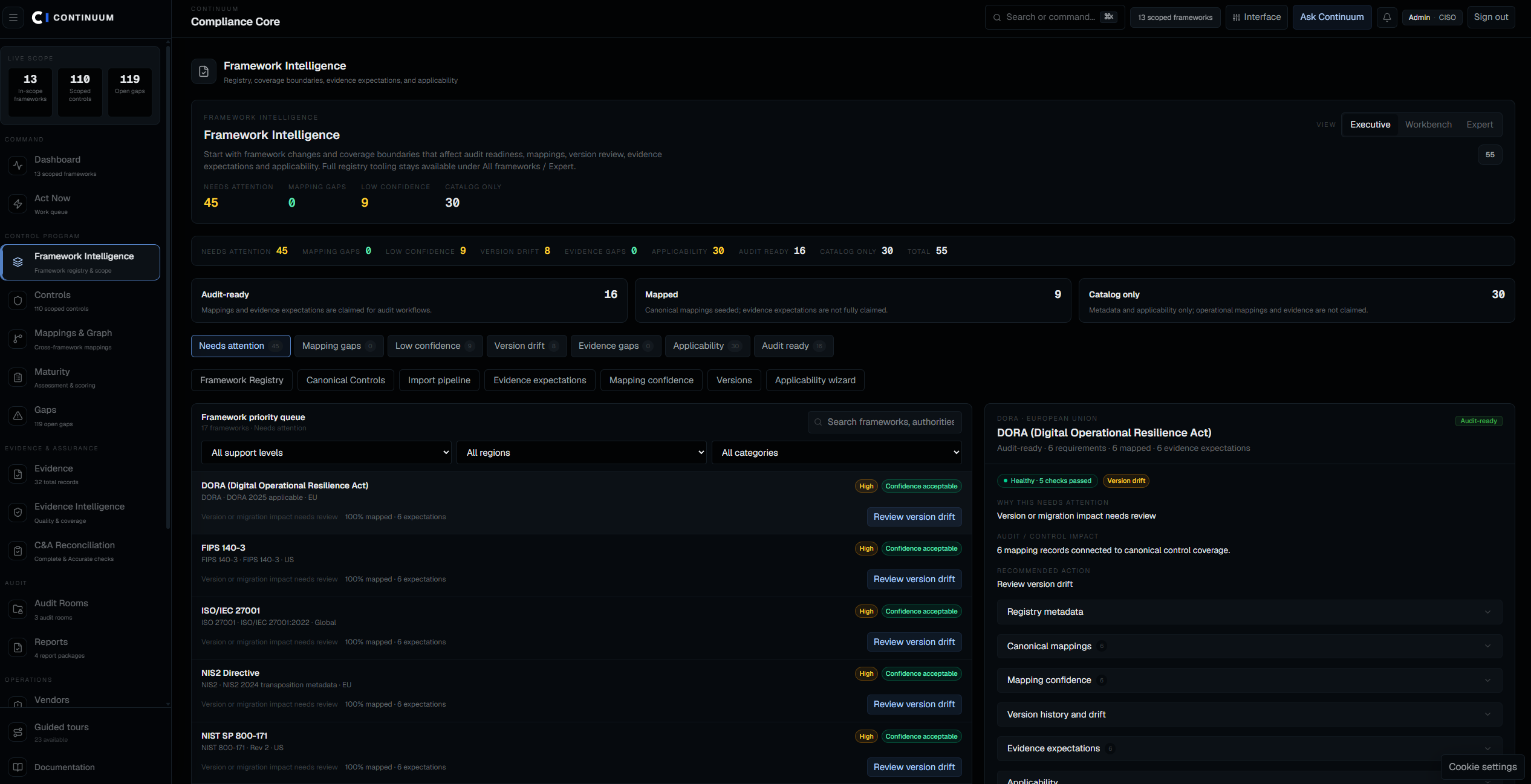Toggle the hamburger sidebar menu icon
The width and height of the screenshot is (1531, 784).
(x=13, y=18)
